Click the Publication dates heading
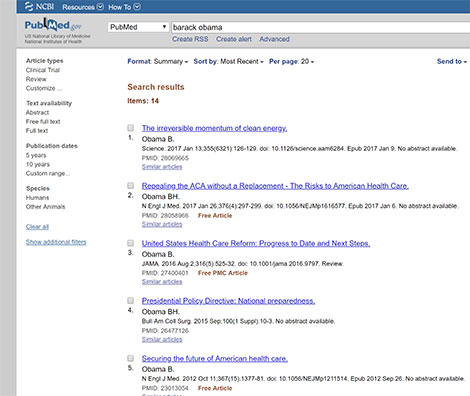This screenshot has width=470, height=396. (52, 146)
